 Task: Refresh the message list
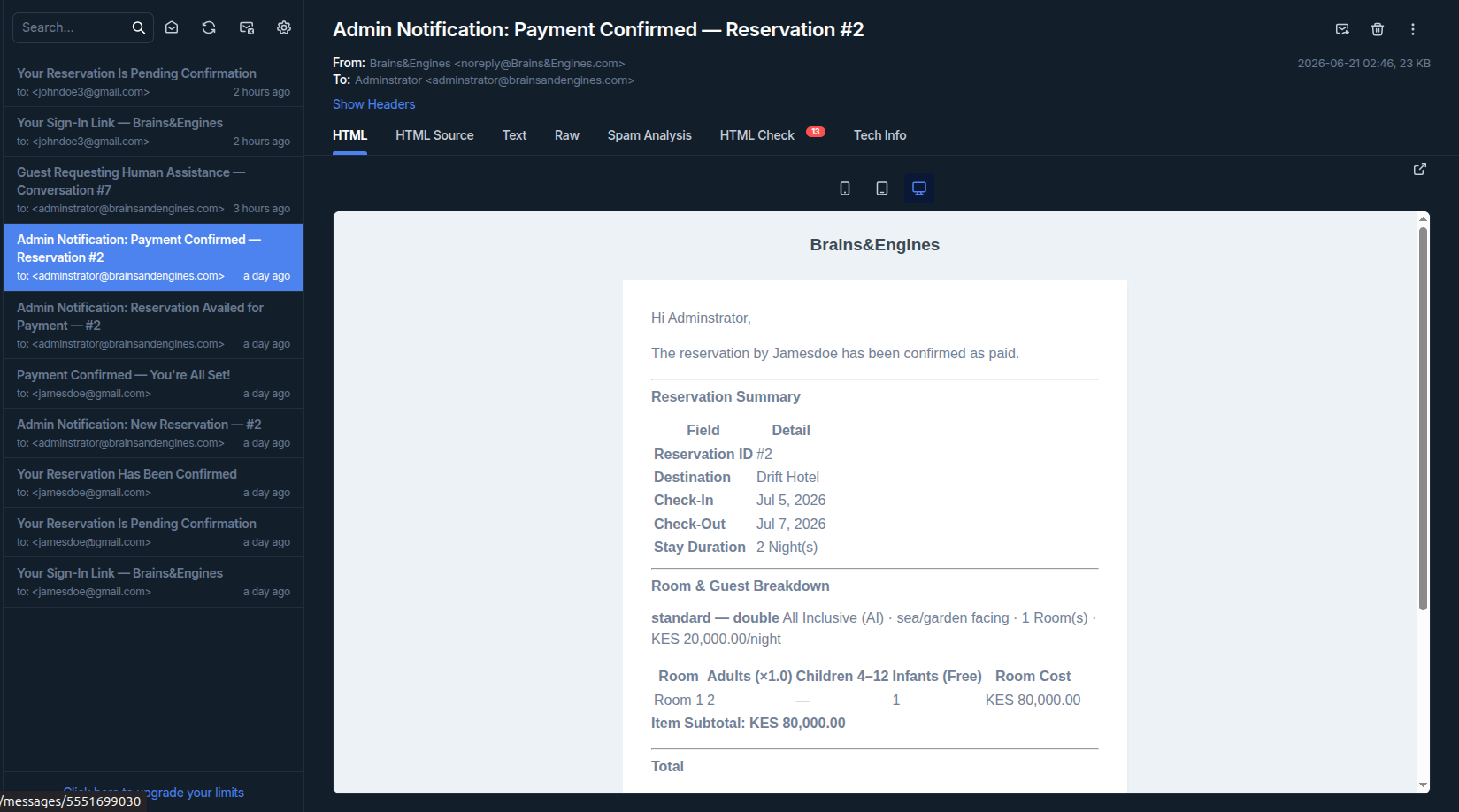point(209,27)
